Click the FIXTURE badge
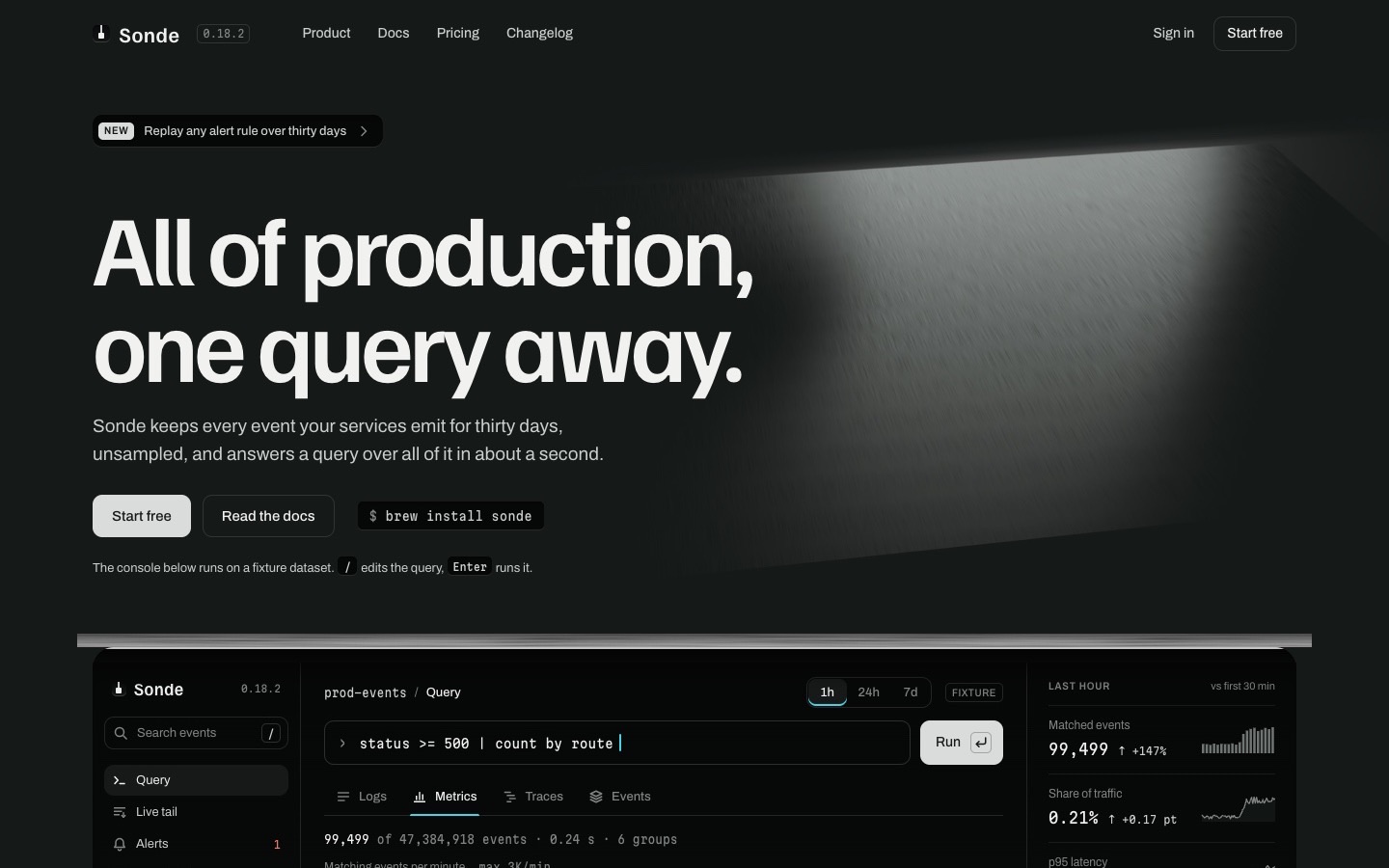This screenshot has width=1389, height=868. coord(973,692)
